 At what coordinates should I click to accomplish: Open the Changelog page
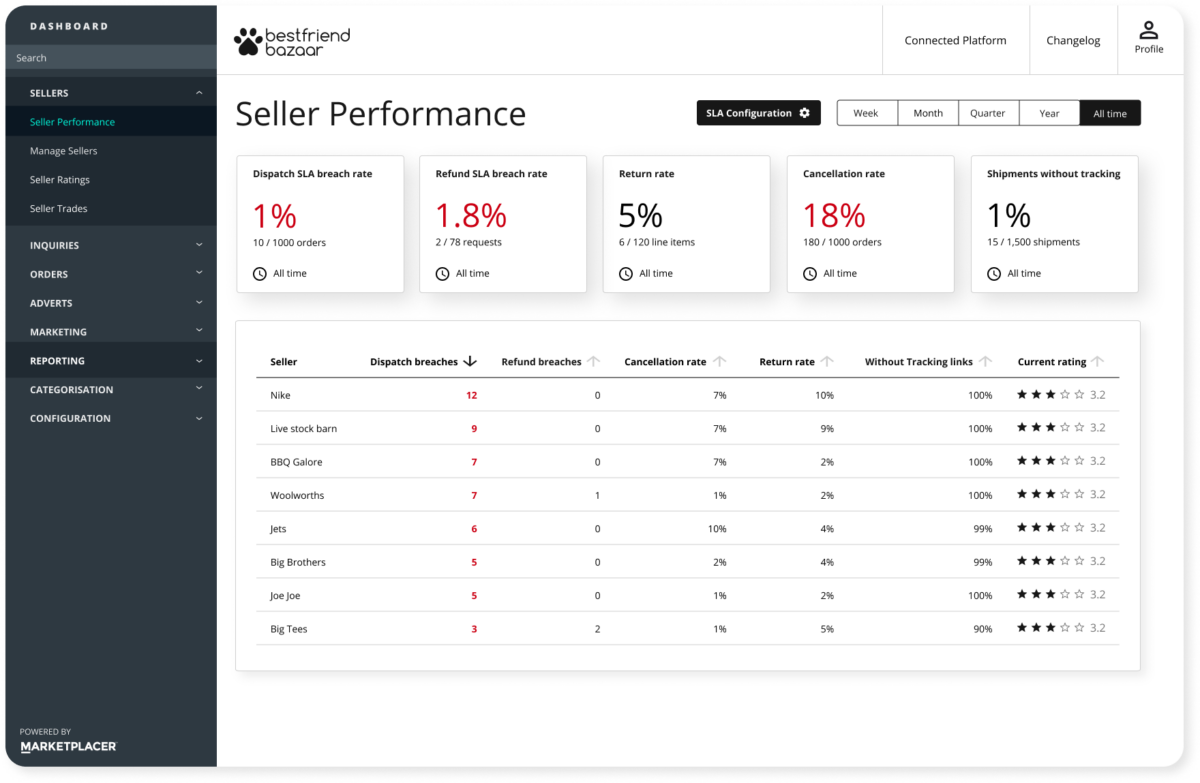tap(1073, 40)
